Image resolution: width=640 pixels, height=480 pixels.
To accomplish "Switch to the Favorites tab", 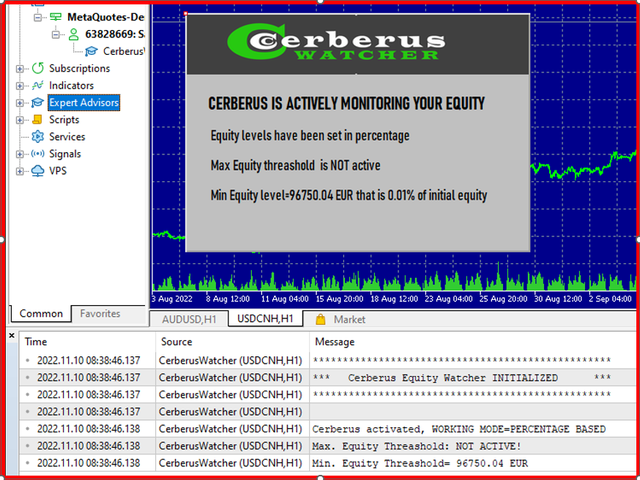I will click(x=100, y=313).
